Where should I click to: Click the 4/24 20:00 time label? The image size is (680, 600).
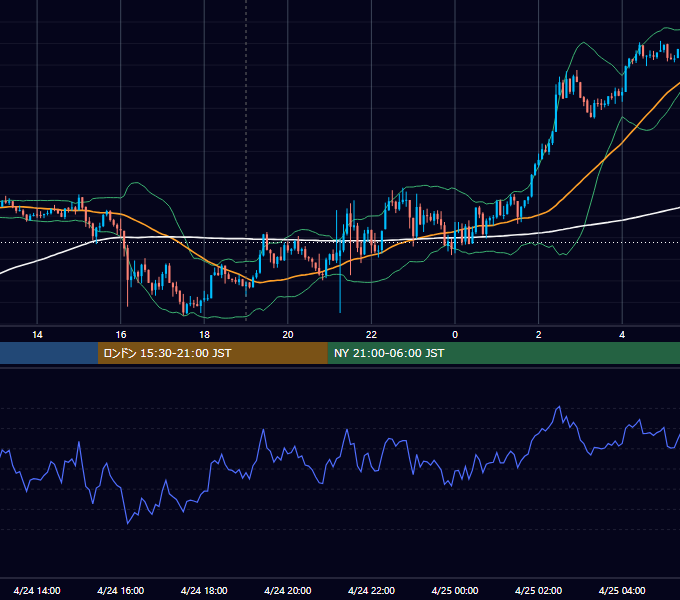pos(288,590)
